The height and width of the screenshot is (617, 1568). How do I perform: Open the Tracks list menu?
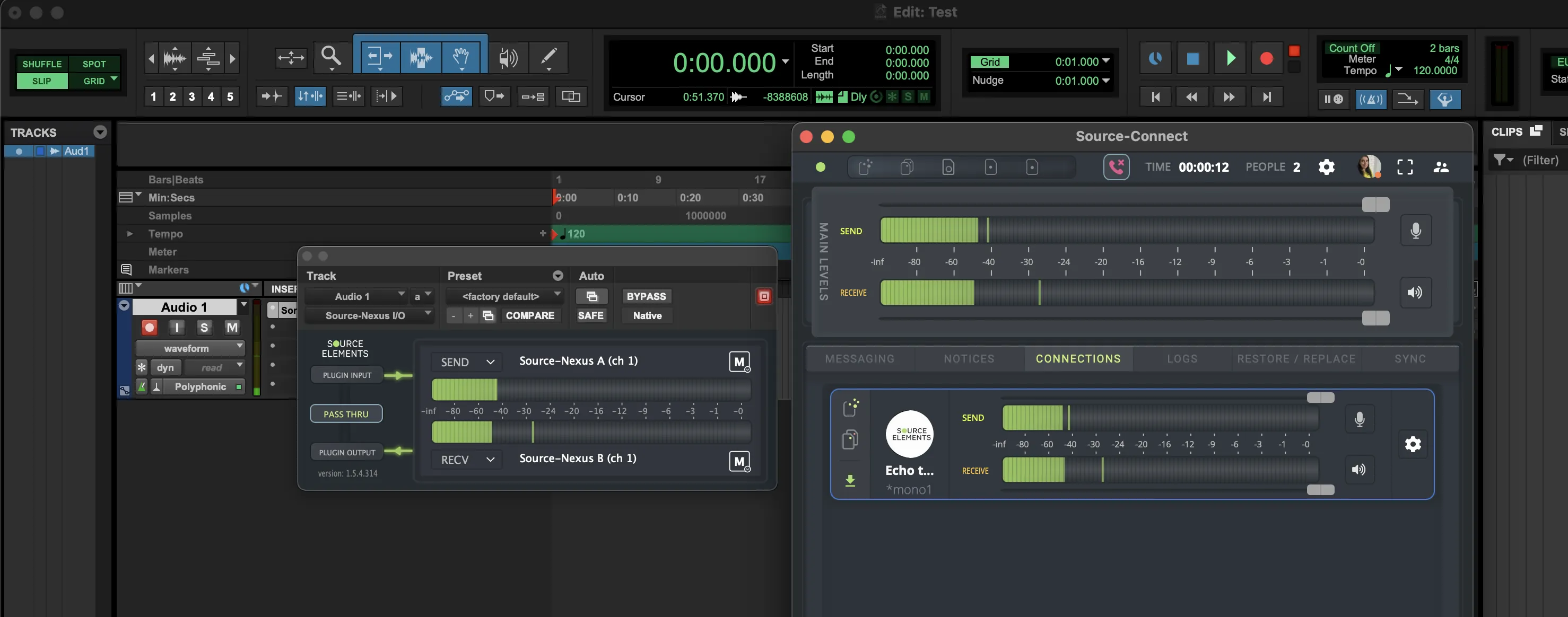[100, 132]
